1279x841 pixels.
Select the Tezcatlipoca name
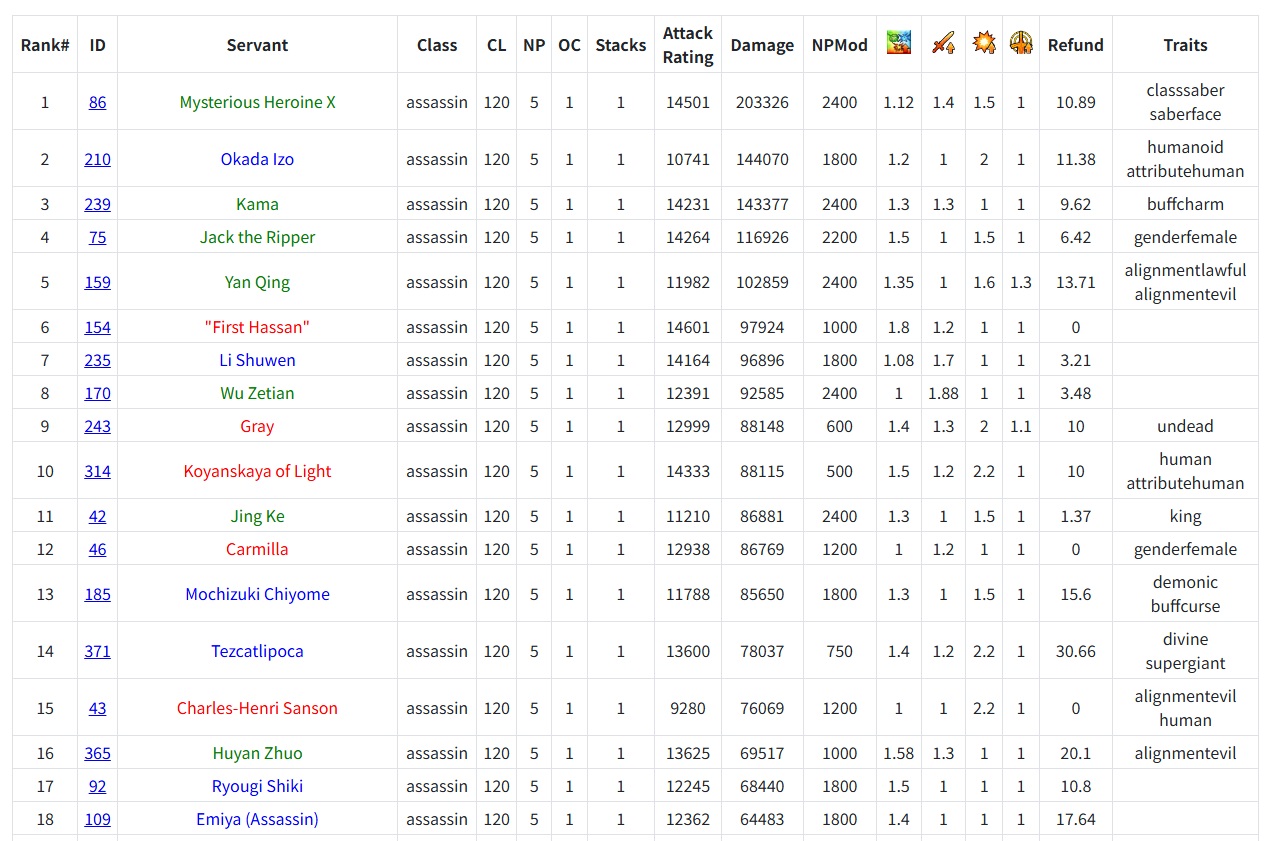pyautogui.click(x=257, y=651)
